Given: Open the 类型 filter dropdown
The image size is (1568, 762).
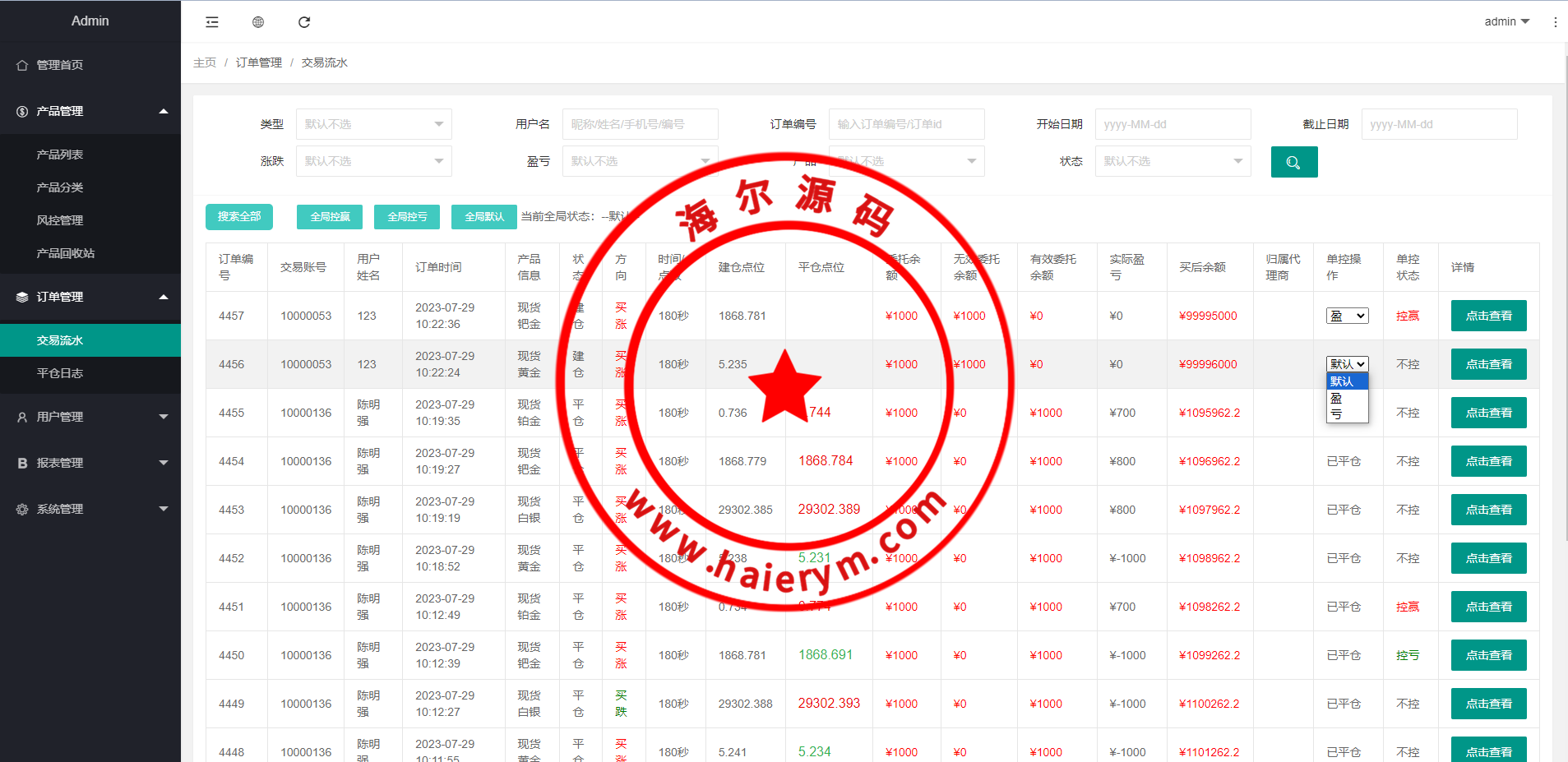Looking at the screenshot, I should pos(373,124).
